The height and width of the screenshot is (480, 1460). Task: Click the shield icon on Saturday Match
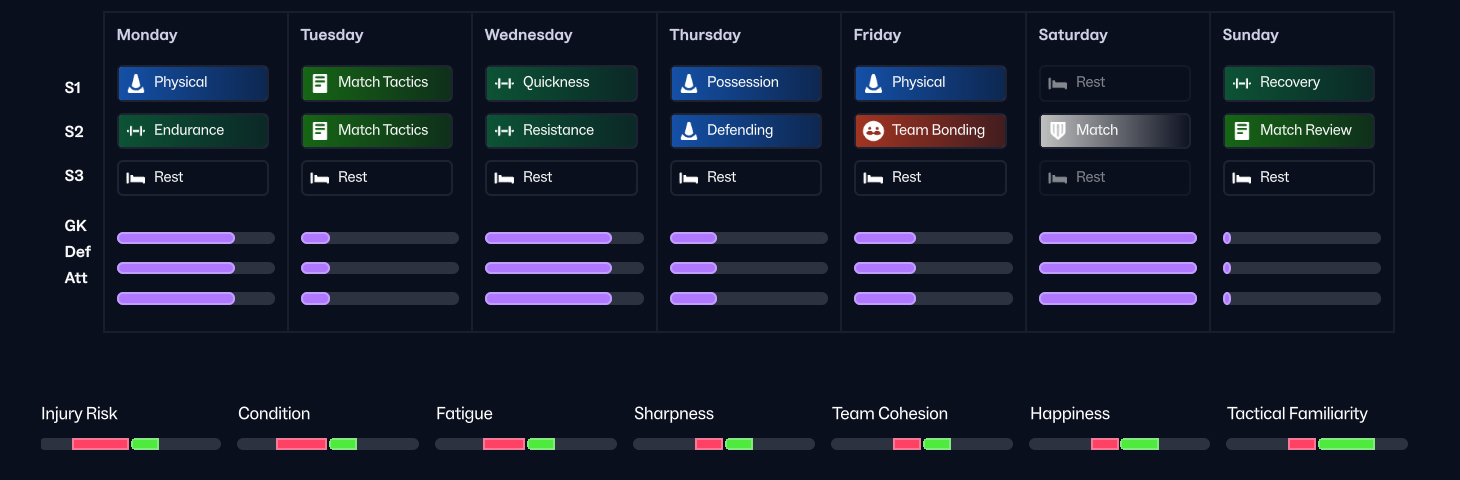point(1057,131)
